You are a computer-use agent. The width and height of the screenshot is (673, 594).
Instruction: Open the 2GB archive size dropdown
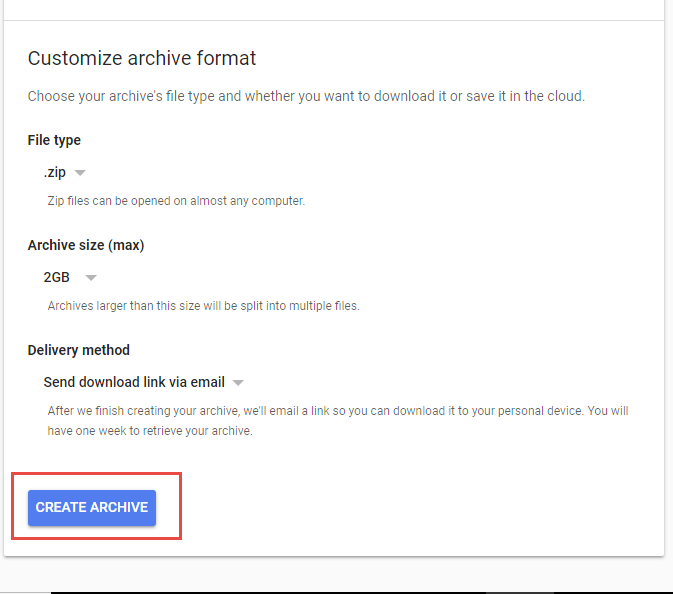70,277
